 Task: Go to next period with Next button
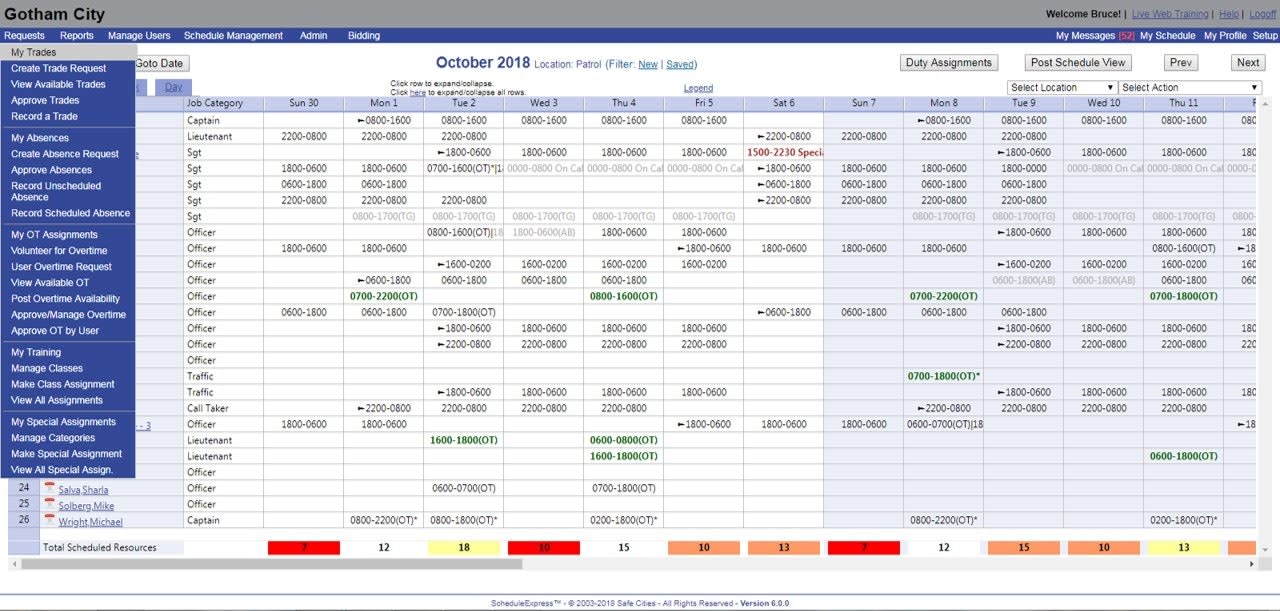click(1247, 63)
